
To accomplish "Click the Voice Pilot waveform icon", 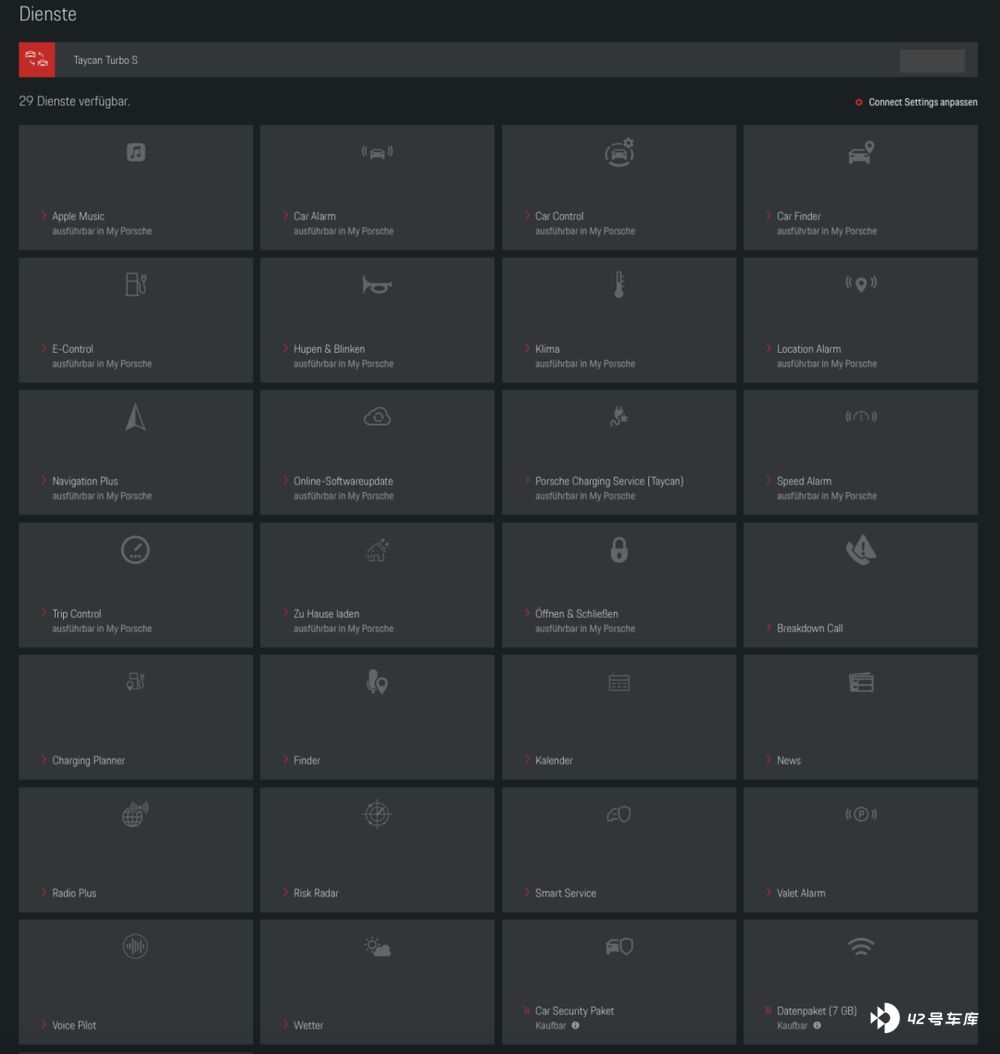I will click(135, 946).
